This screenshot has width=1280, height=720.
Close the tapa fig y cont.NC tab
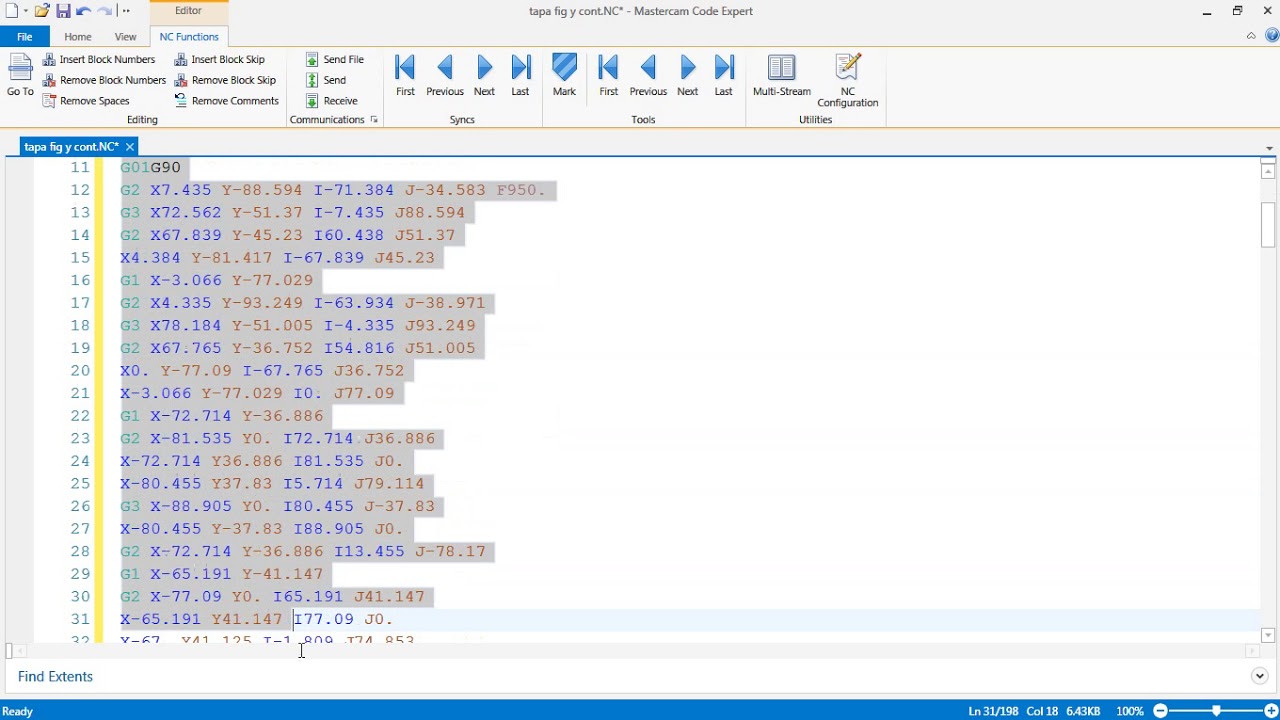pyautogui.click(x=129, y=147)
